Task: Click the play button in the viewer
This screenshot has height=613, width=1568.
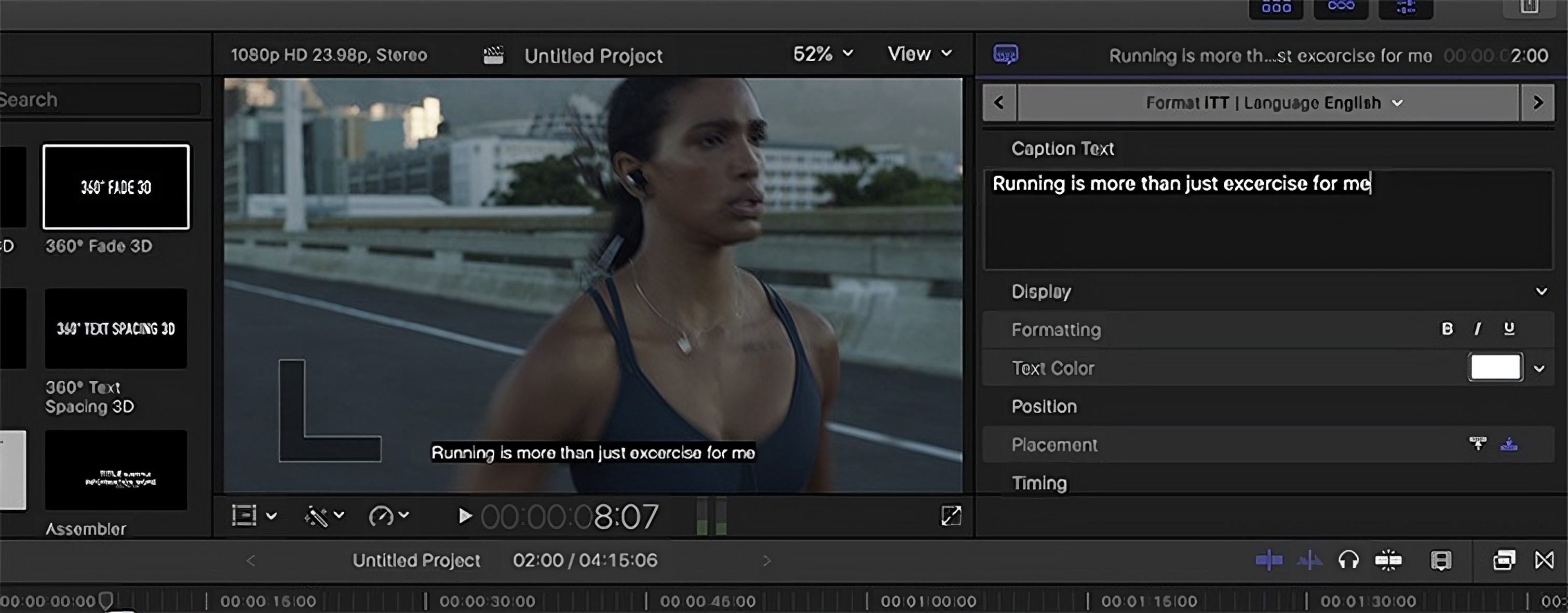Action: click(465, 516)
